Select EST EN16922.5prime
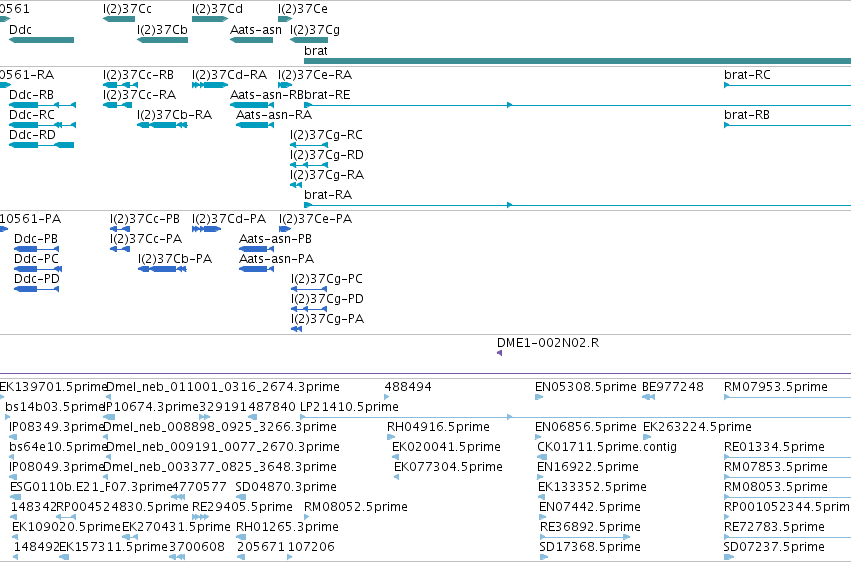 click(540, 477)
